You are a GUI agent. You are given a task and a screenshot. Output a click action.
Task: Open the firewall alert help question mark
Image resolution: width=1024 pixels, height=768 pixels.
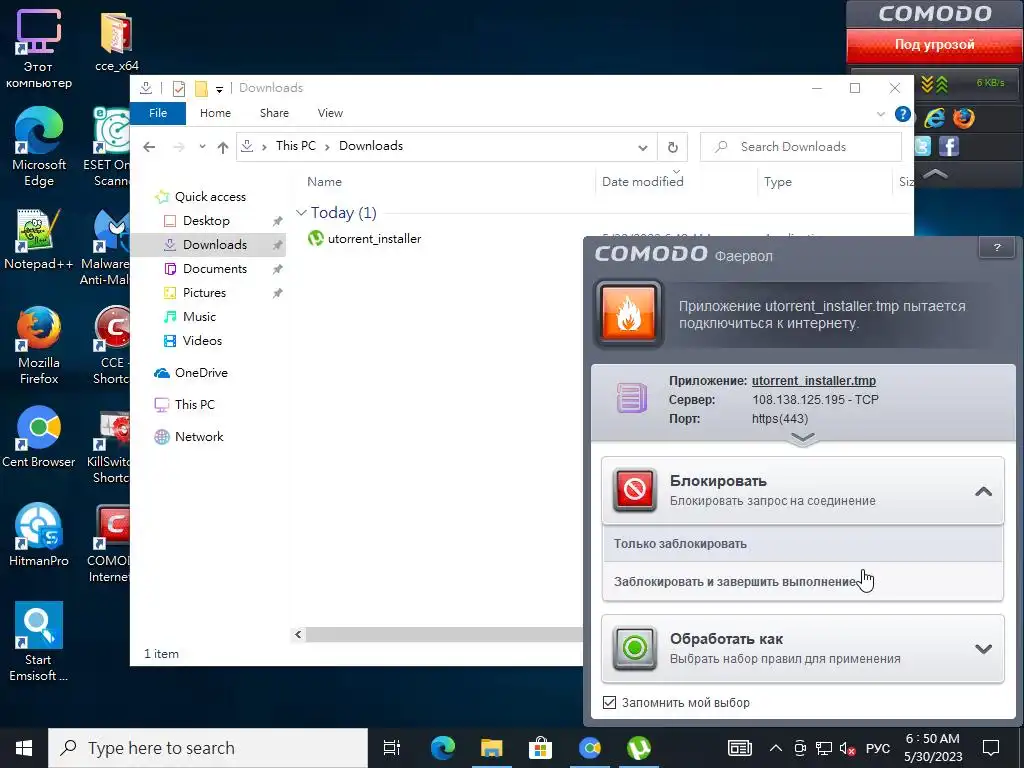pos(997,248)
